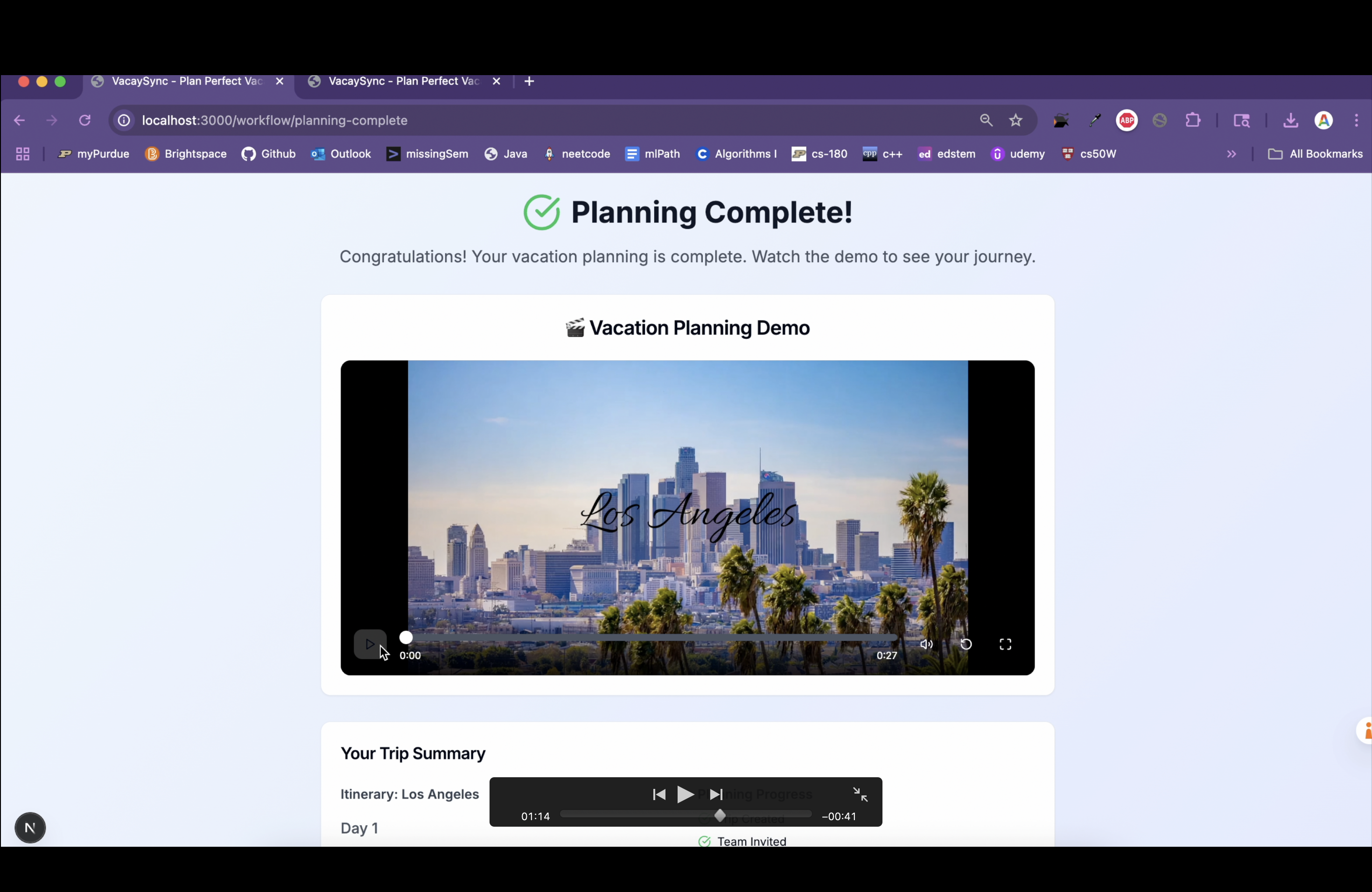Open the browser zoom magnifier icon
The height and width of the screenshot is (892, 1372).
[986, 120]
